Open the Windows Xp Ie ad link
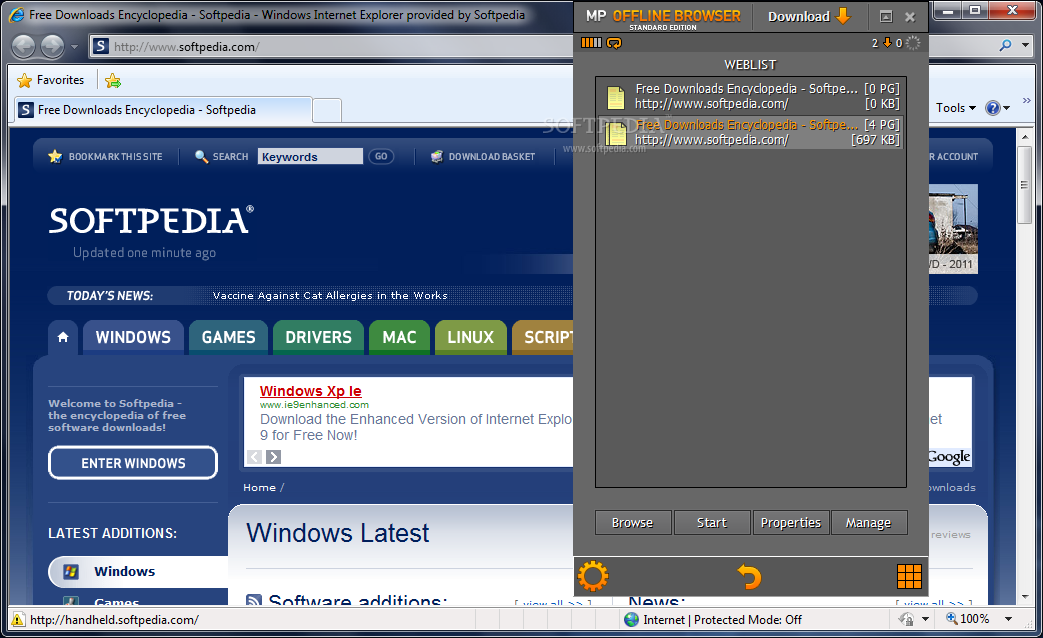Image resolution: width=1043 pixels, height=638 pixels. point(311,391)
